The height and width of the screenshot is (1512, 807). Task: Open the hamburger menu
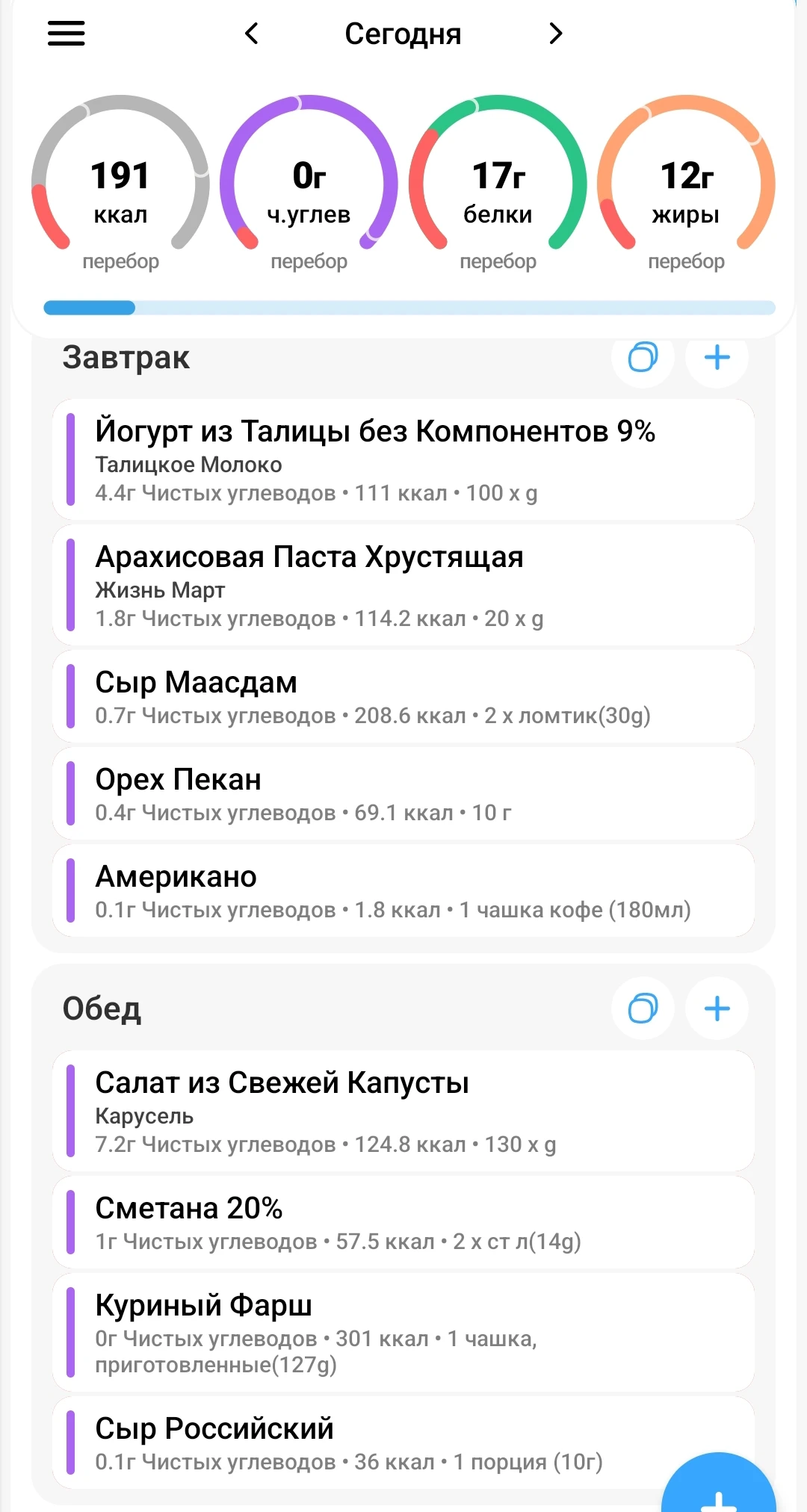[67, 34]
